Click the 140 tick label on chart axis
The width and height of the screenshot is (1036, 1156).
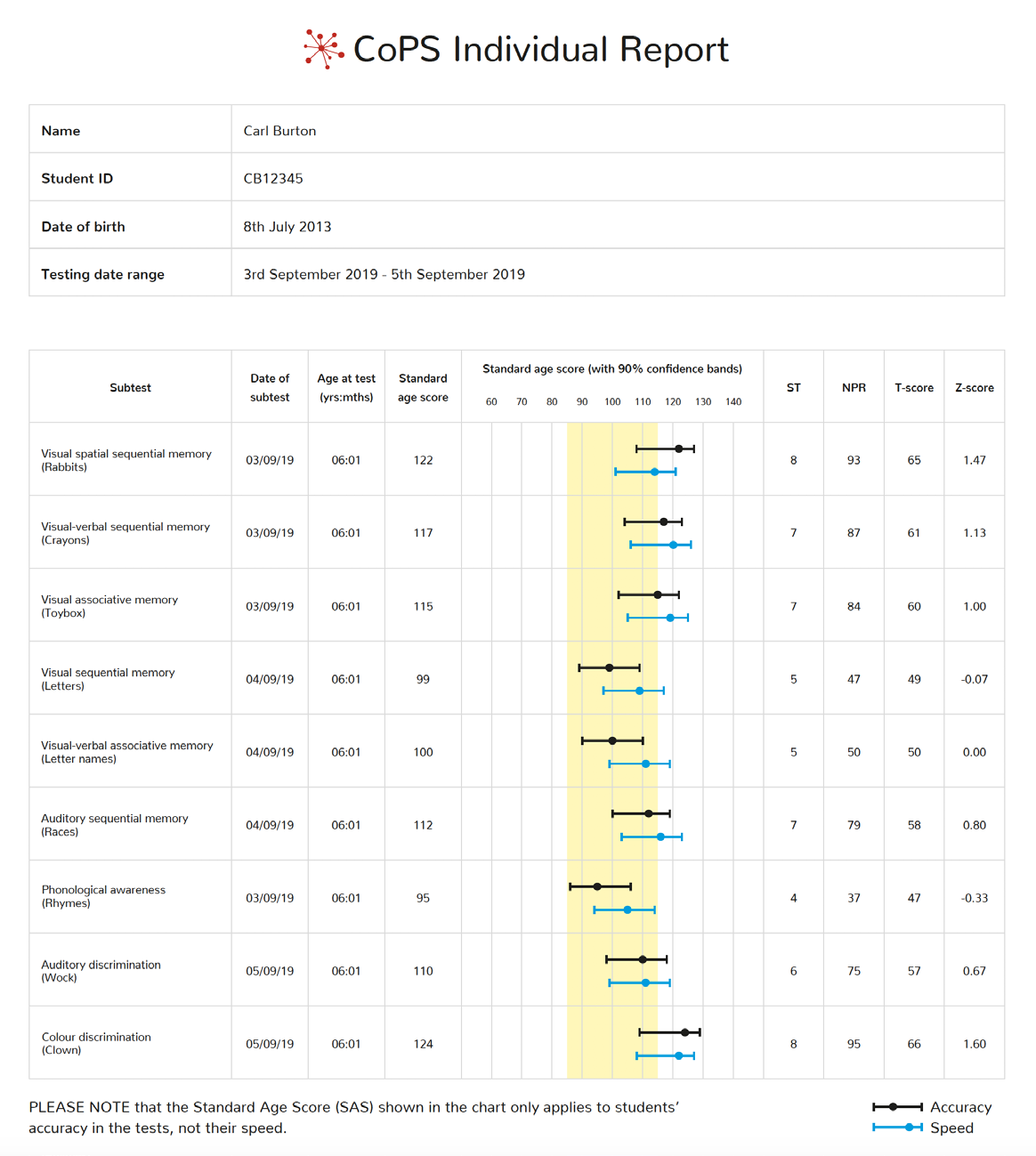(x=733, y=402)
